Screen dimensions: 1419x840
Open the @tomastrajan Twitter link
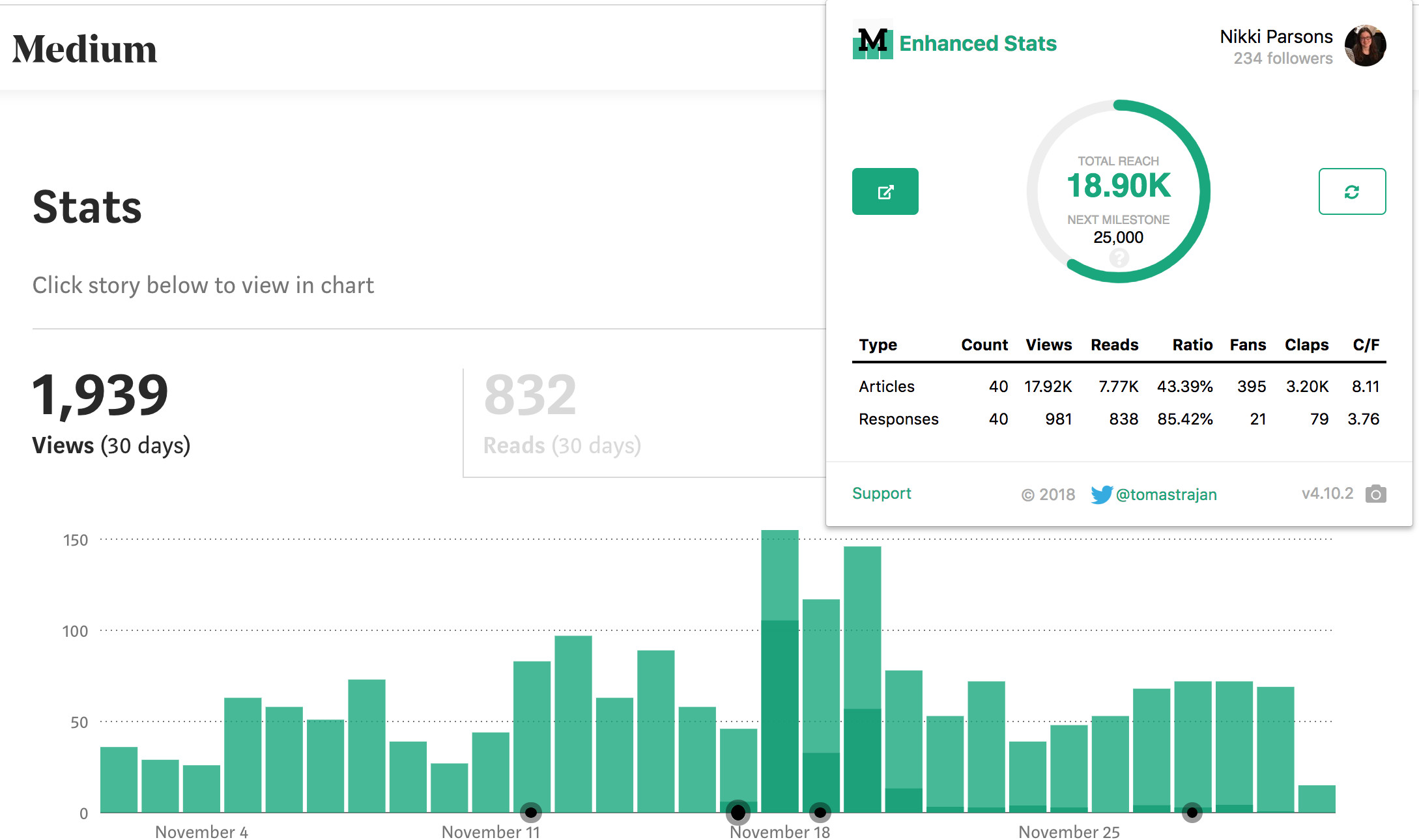coord(1166,494)
